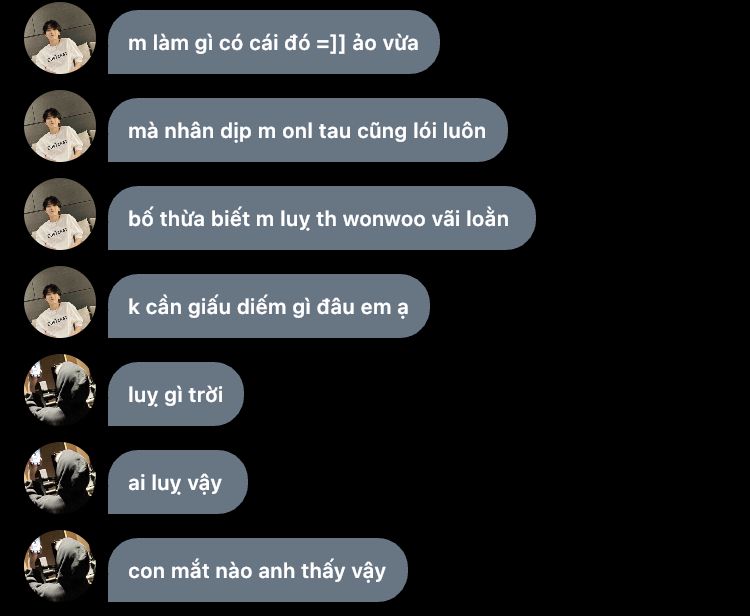Click the 'mà nhân dịp m onl tau cũng lói luôn' message
Viewport: 750px width, 616px height.
coord(308,130)
